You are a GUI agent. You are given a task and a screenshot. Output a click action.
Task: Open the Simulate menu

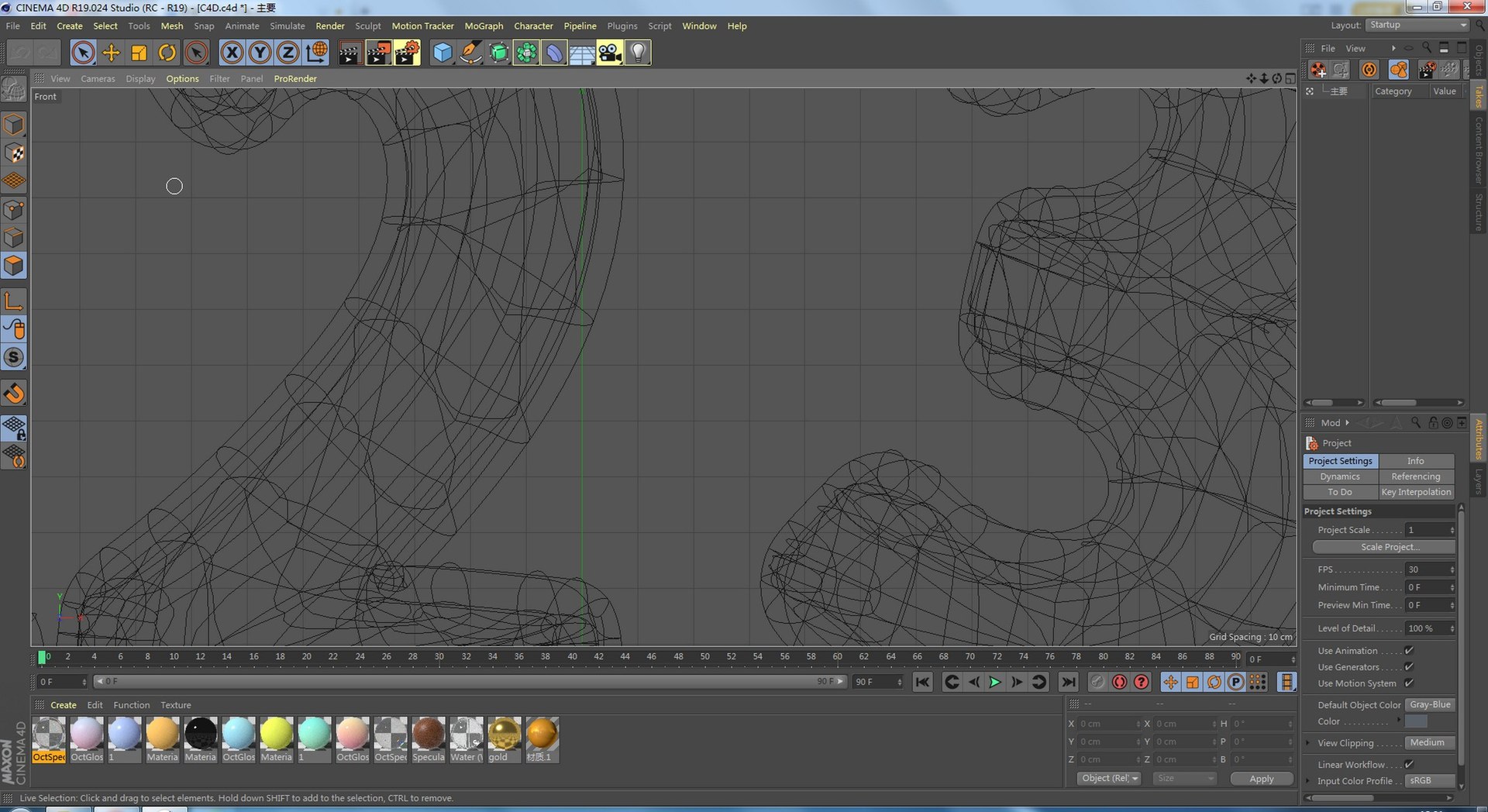287,26
